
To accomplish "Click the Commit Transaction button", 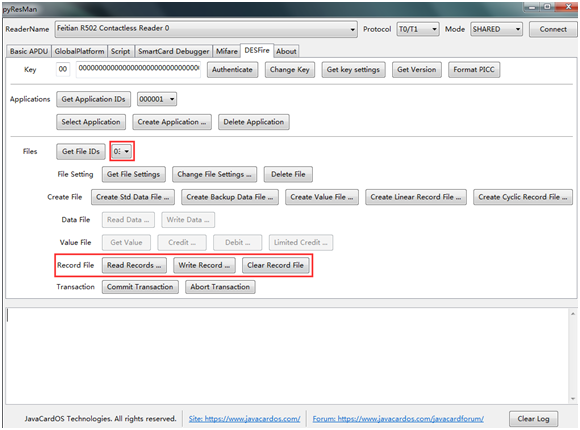I will point(140,287).
